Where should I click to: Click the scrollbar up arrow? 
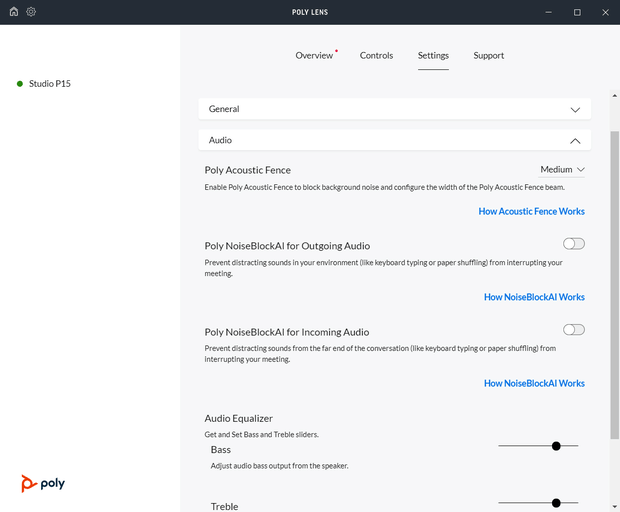tap(614, 96)
